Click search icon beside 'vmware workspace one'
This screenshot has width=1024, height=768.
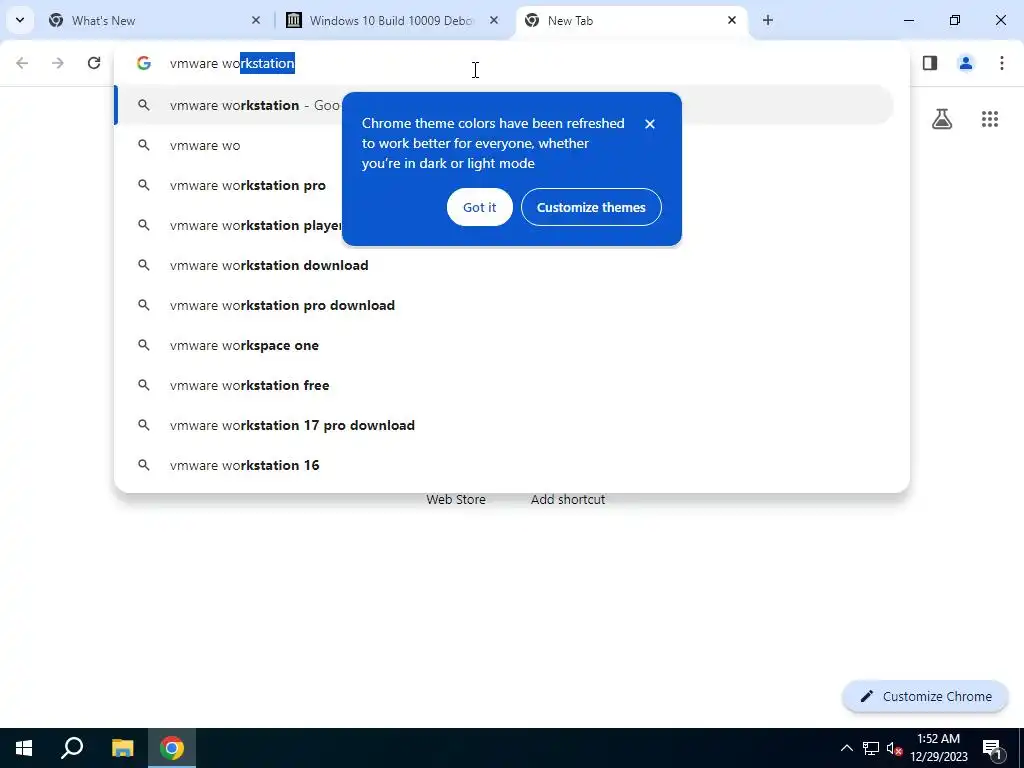pyautogui.click(x=144, y=345)
